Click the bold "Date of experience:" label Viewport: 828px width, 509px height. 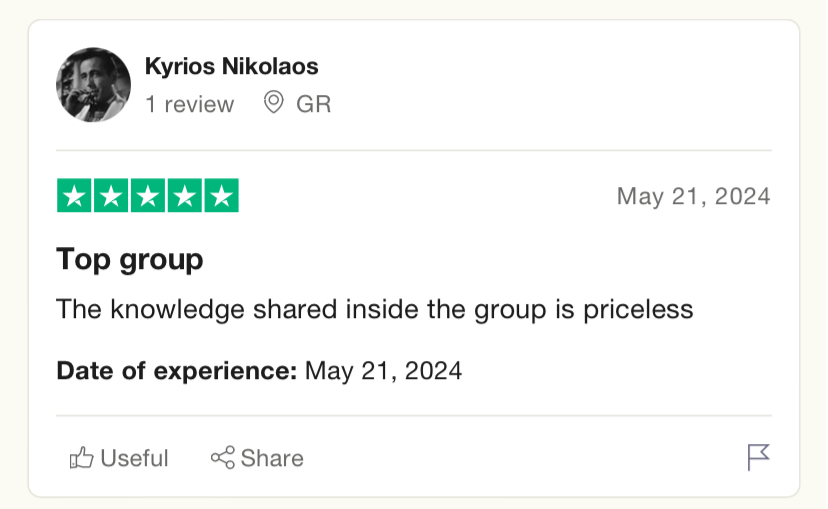click(177, 371)
